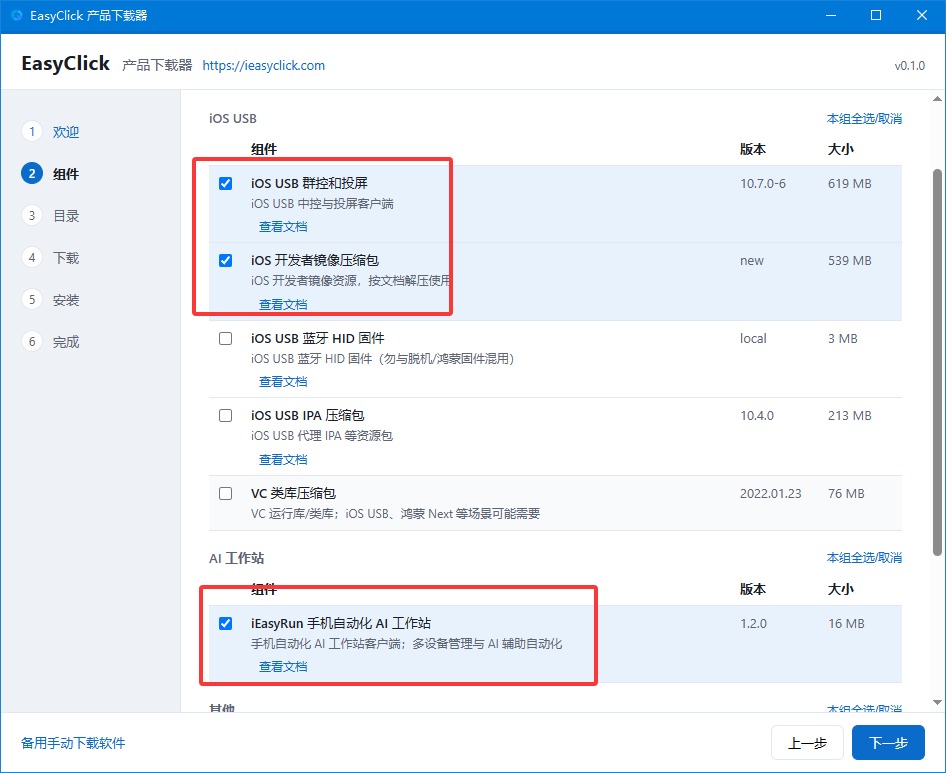Go to 下载 step in sidebar
The width and height of the screenshot is (946, 773).
tap(66, 258)
